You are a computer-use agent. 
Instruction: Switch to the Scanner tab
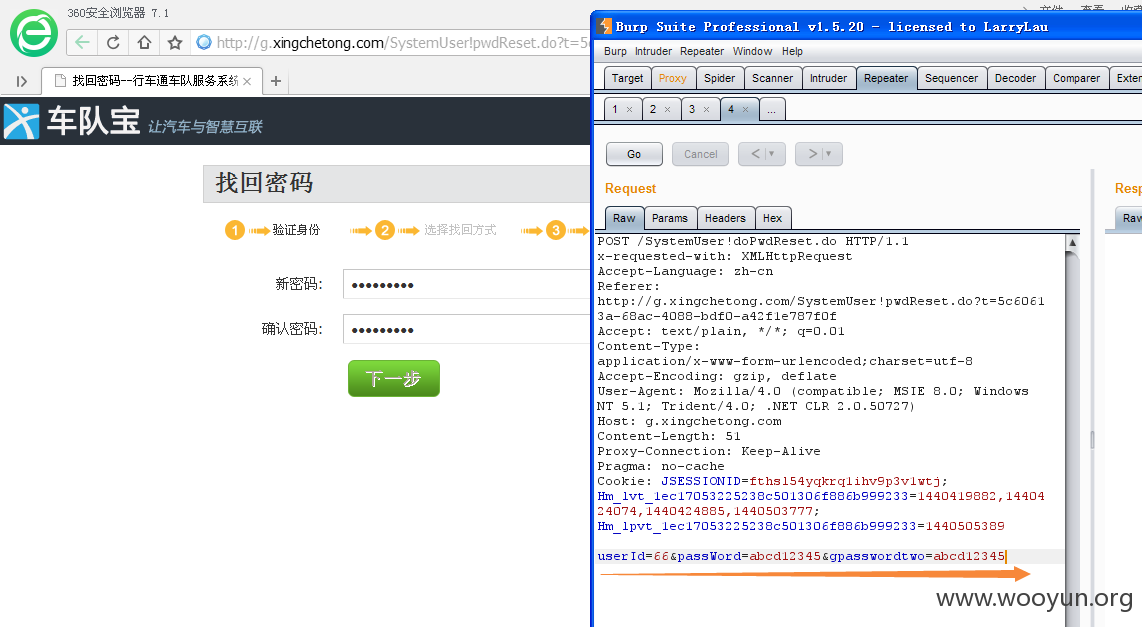[772, 78]
